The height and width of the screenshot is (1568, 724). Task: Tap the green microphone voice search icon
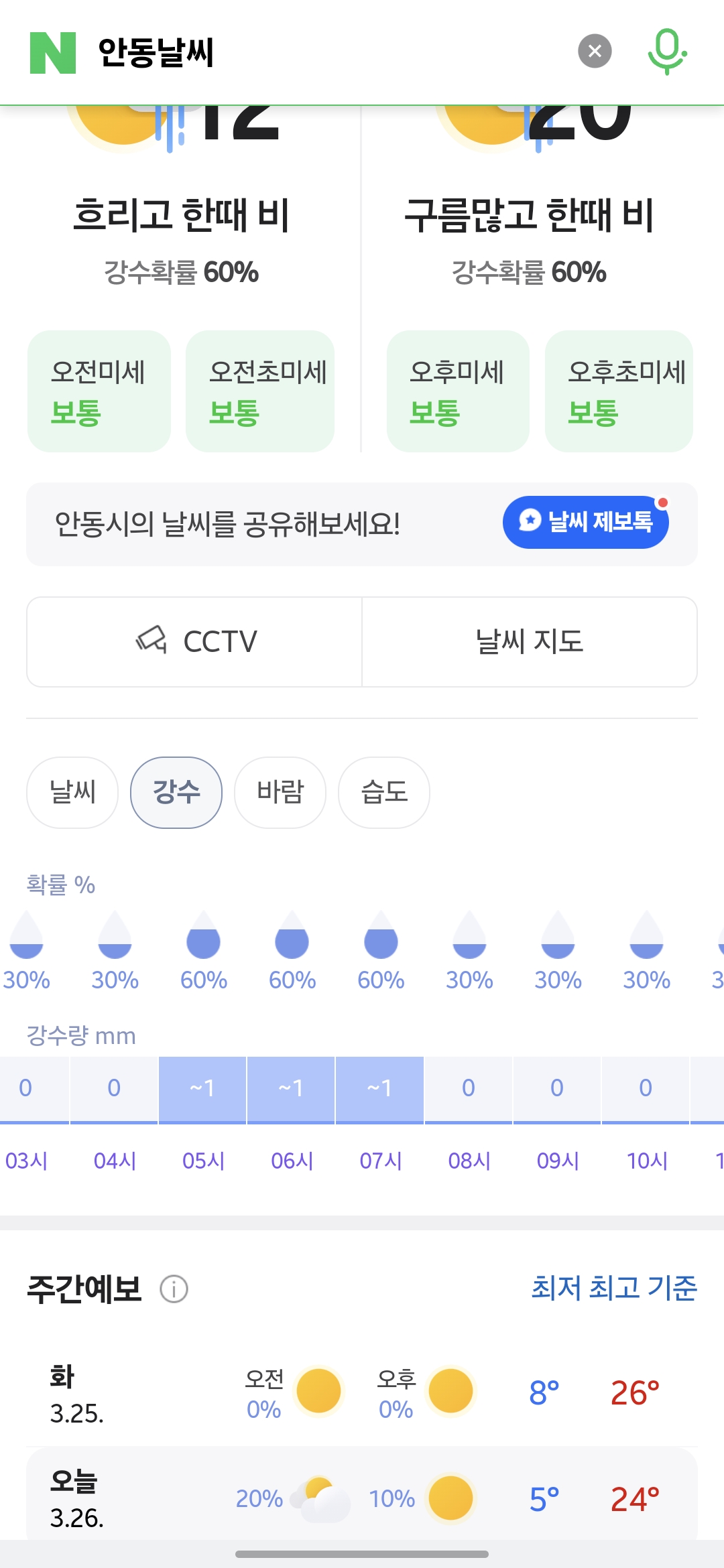click(666, 51)
